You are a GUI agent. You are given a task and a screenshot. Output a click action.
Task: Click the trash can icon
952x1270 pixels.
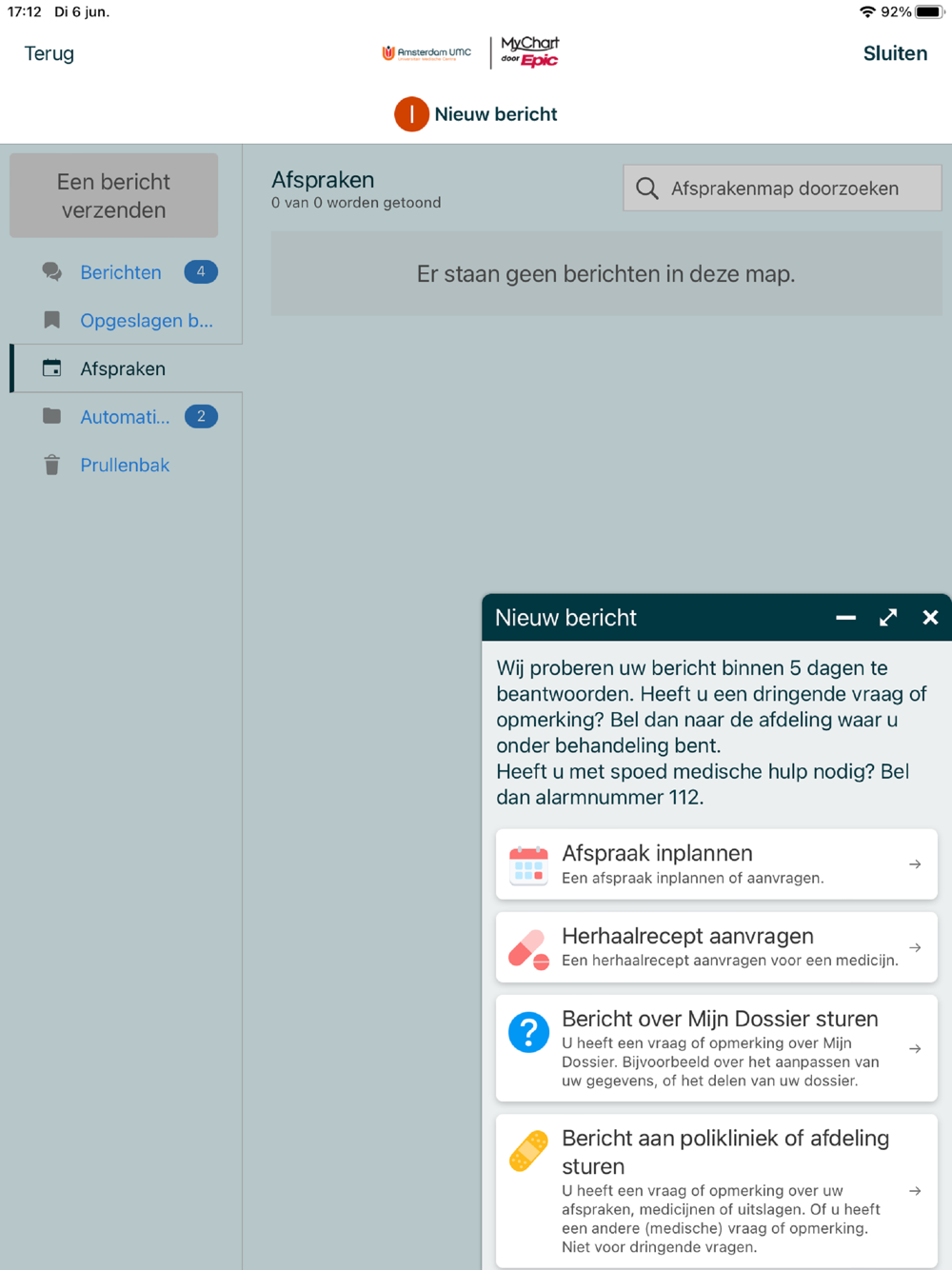pyautogui.click(x=52, y=465)
